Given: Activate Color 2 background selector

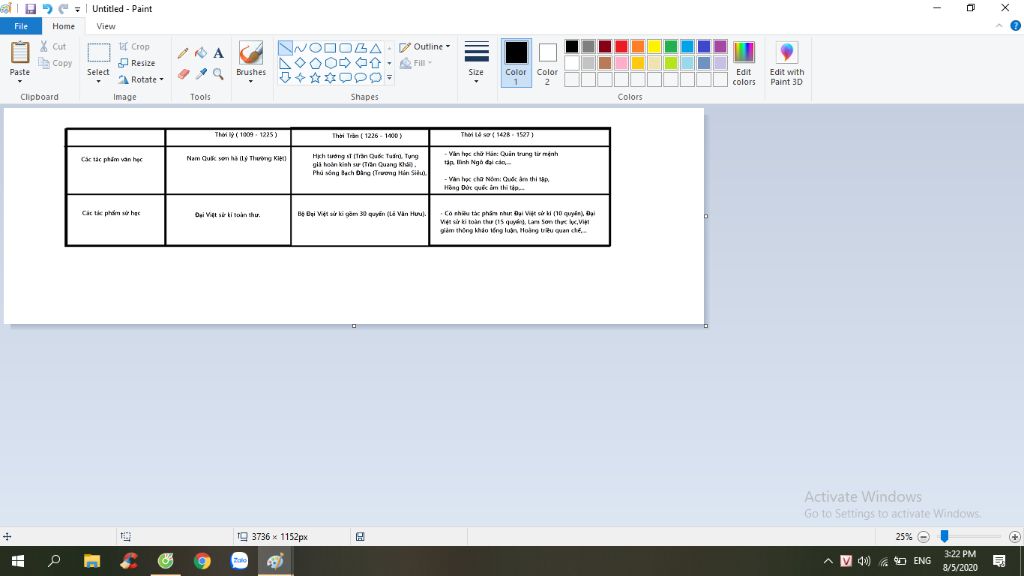Looking at the screenshot, I should pos(547,63).
